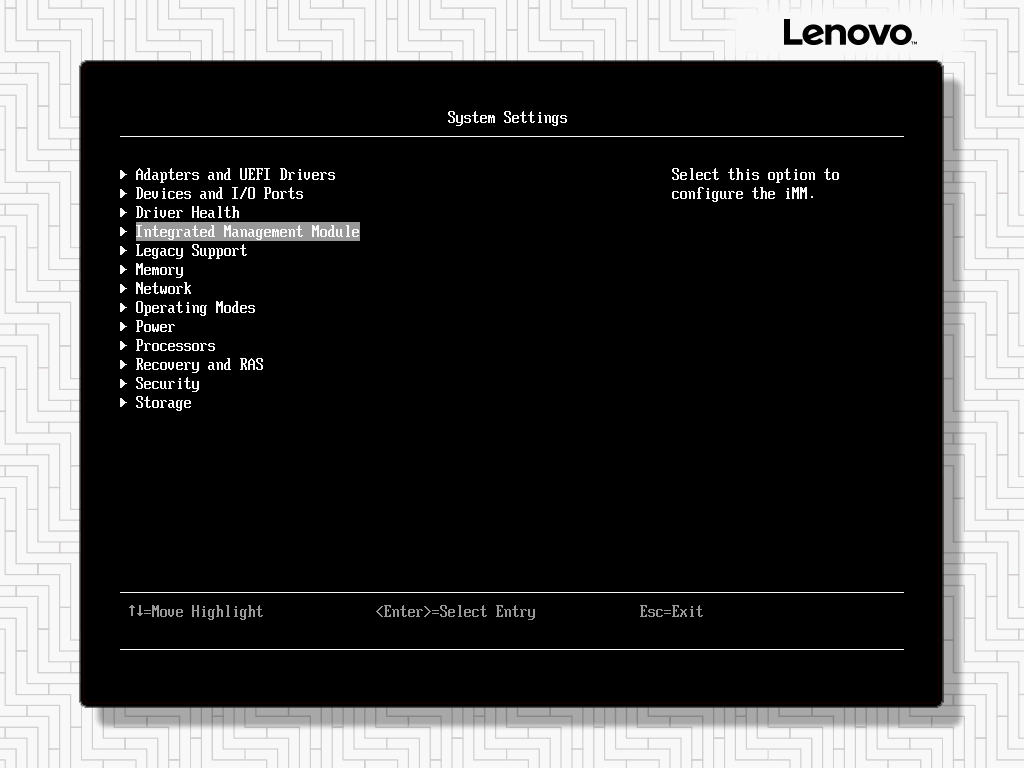The width and height of the screenshot is (1024, 768).
Task: Select Devices and I/O Ports
Action: (x=219, y=194)
